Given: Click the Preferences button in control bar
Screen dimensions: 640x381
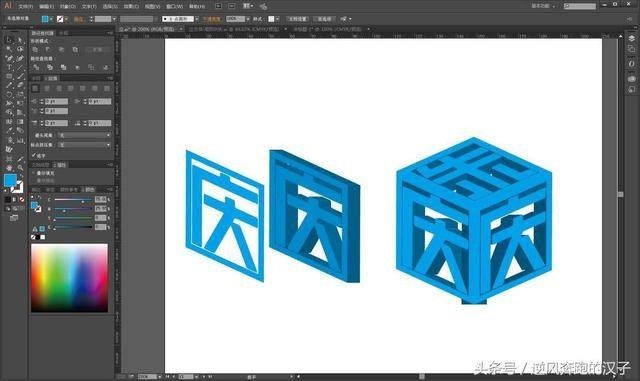Looking at the screenshot, I should [324, 19].
